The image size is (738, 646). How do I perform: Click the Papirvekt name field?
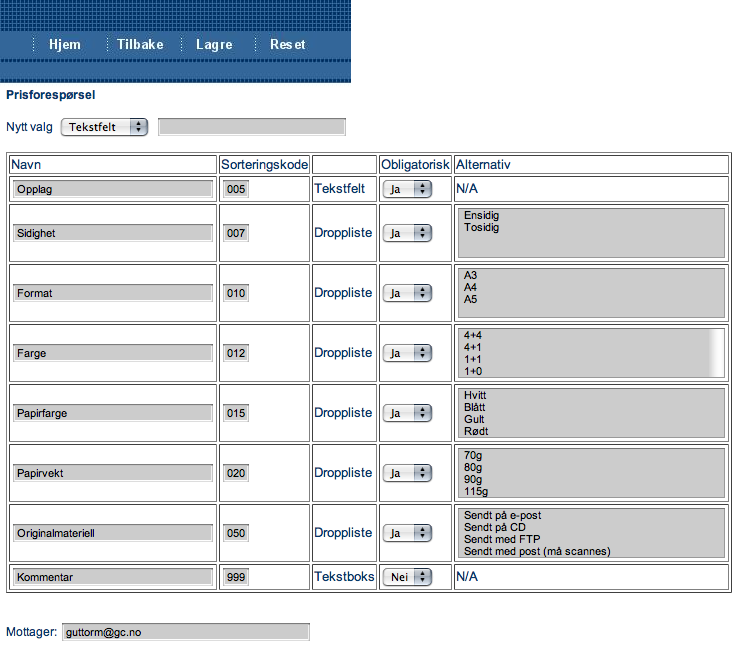[x=113, y=473]
